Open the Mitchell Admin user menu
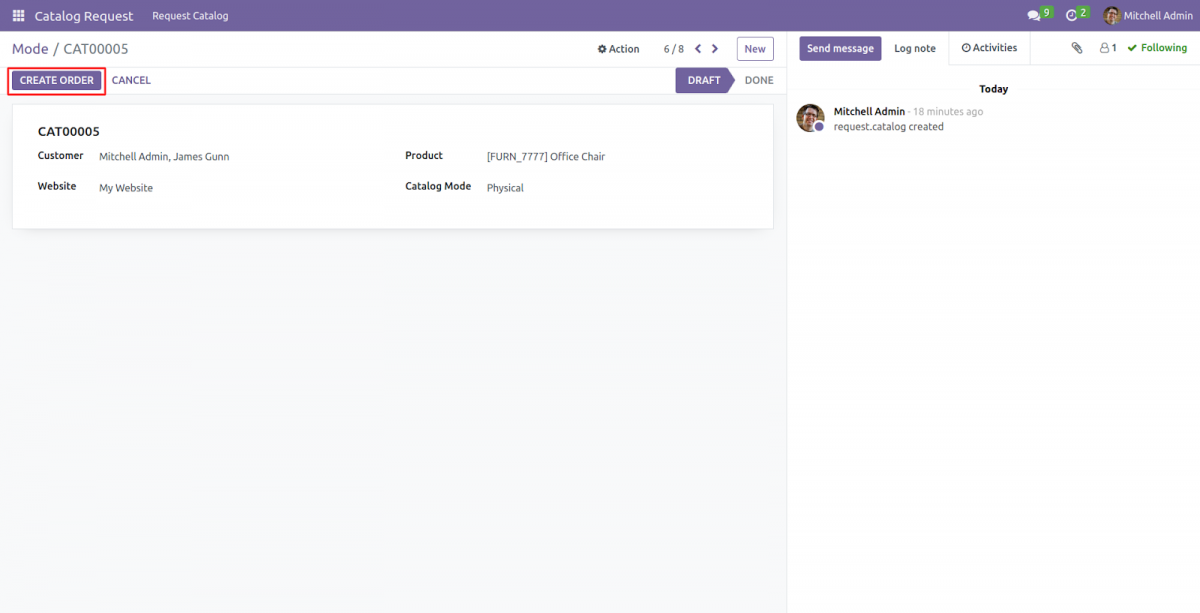 [x=1147, y=15]
